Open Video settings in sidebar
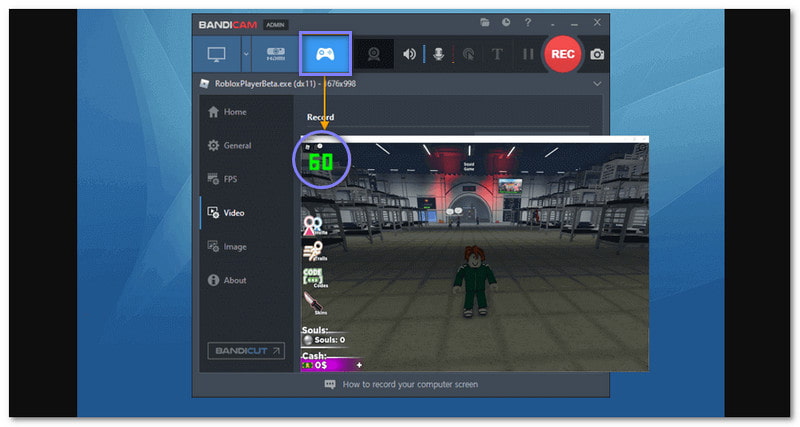800x427 pixels. tap(226, 213)
